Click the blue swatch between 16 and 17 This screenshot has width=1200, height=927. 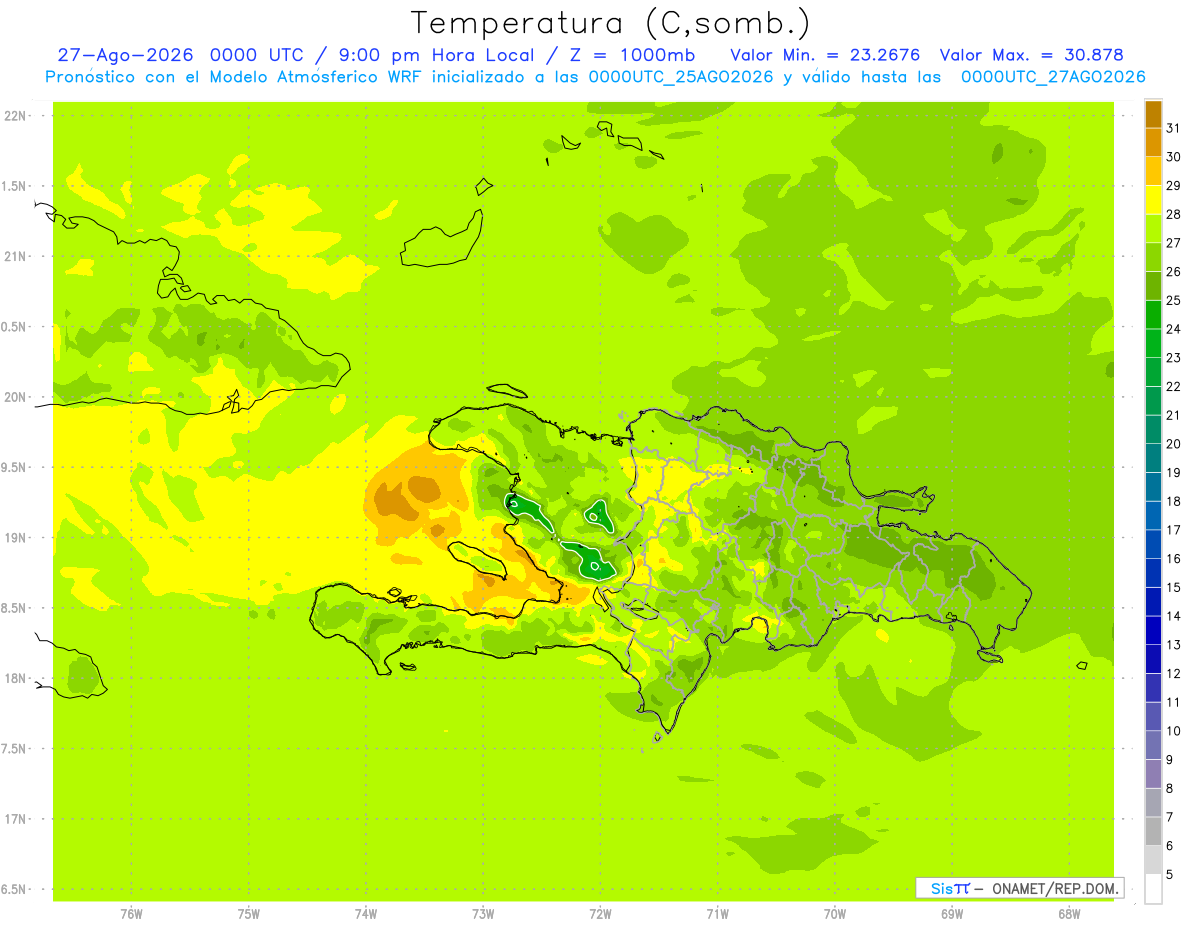(1153, 544)
